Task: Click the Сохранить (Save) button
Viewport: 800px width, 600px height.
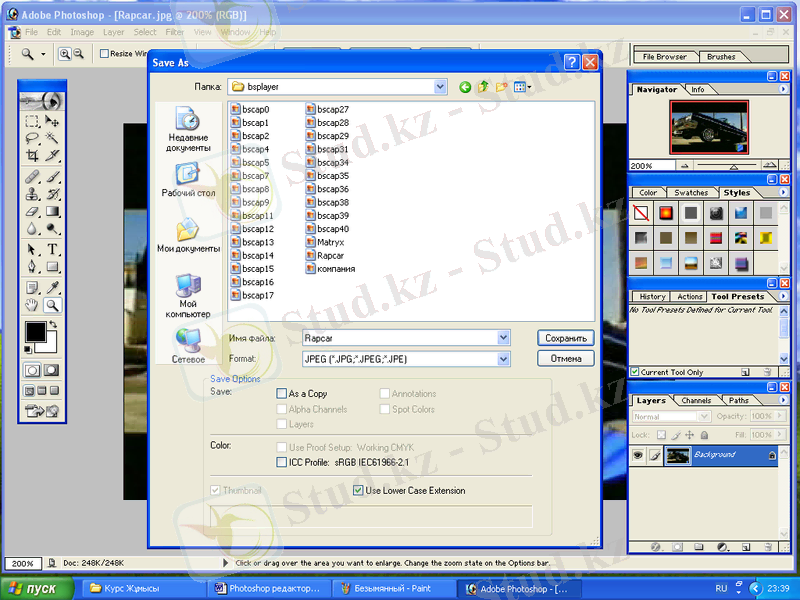Action: pos(566,338)
